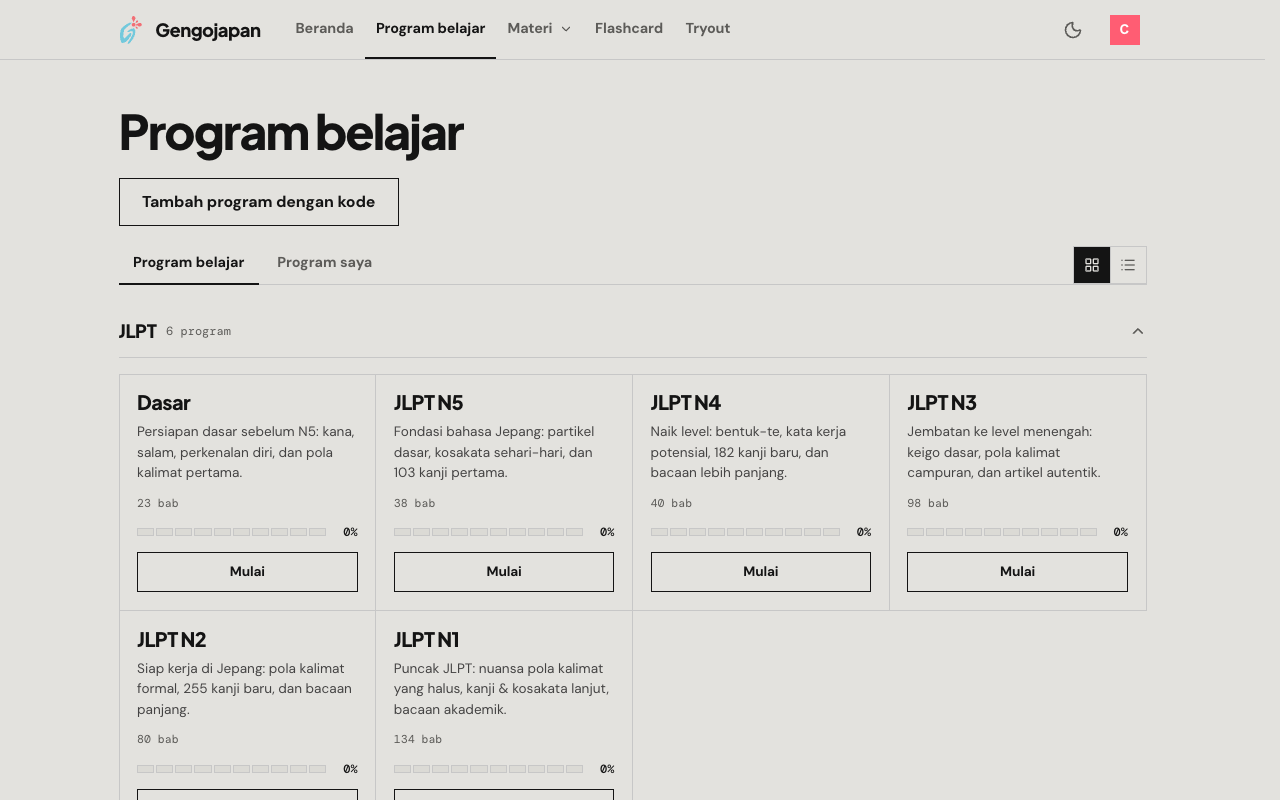
Task: Click the '80 bab' chapter count
Action: tap(158, 740)
